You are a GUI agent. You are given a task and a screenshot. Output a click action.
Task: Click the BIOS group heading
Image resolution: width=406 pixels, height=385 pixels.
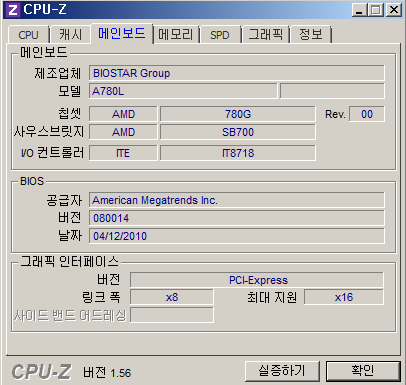click(32, 181)
